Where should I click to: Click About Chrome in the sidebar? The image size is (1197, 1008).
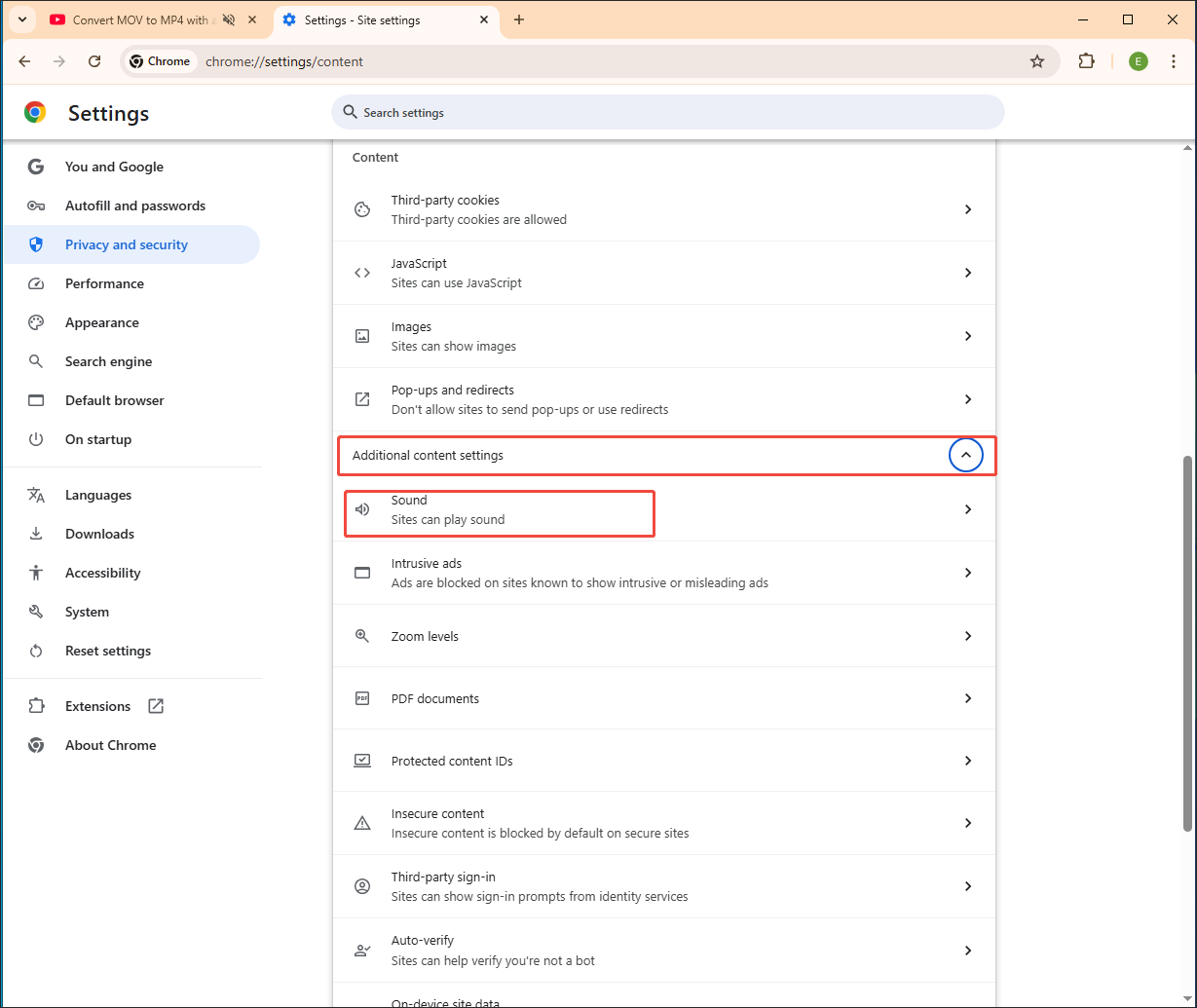click(110, 744)
